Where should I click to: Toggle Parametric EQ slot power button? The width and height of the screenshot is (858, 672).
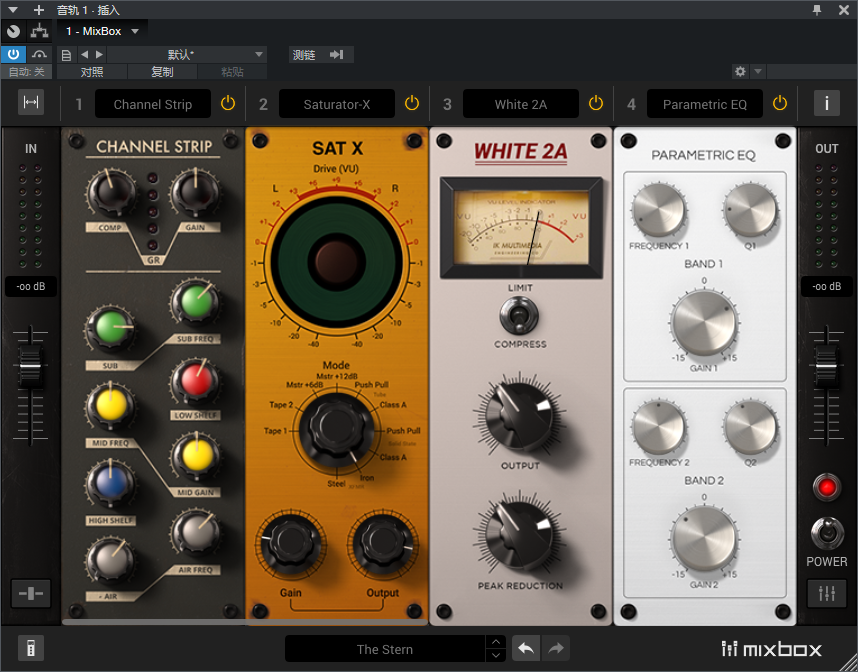779,103
